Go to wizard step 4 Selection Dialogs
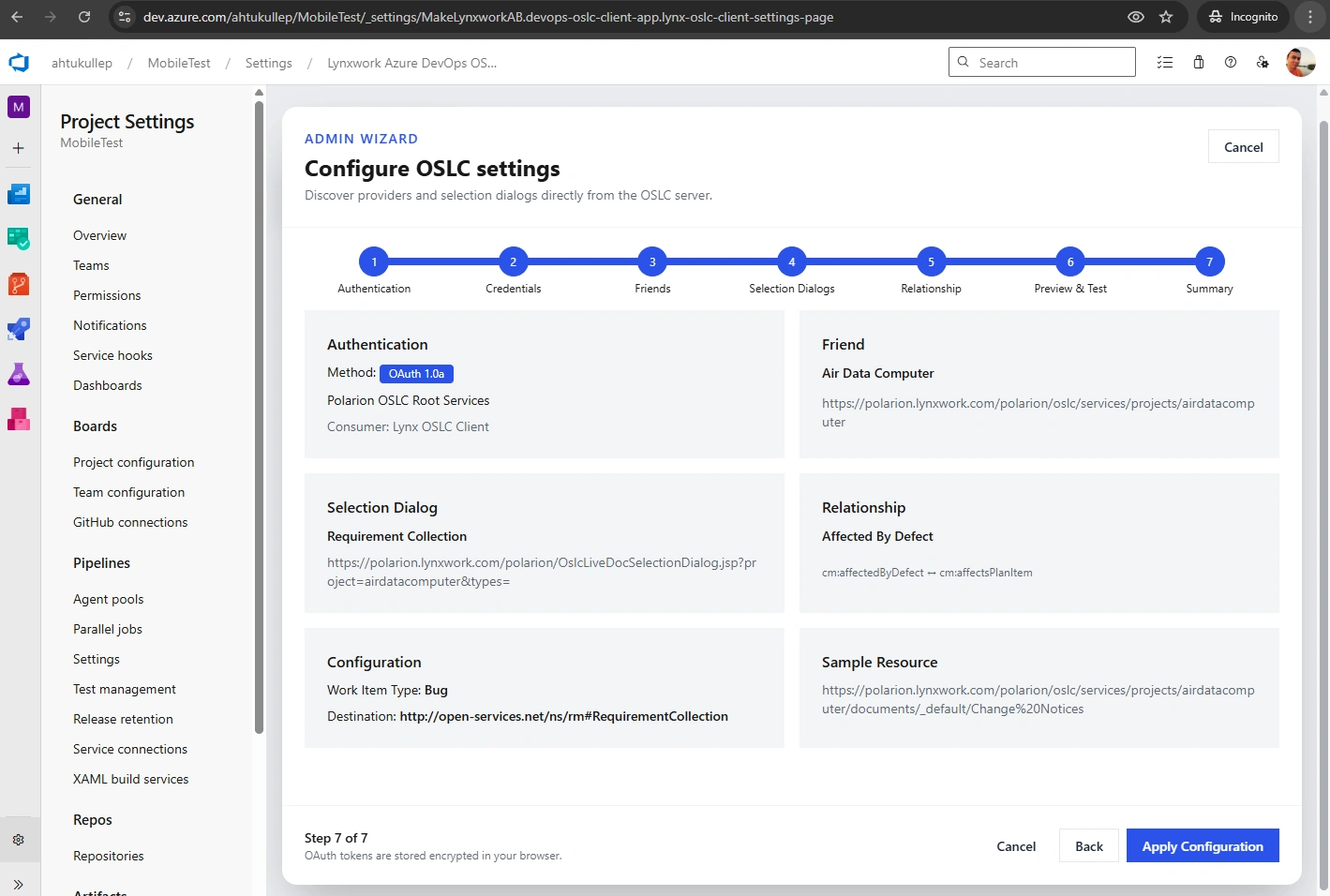This screenshot has height=896, width=1330. coord(792,262)
